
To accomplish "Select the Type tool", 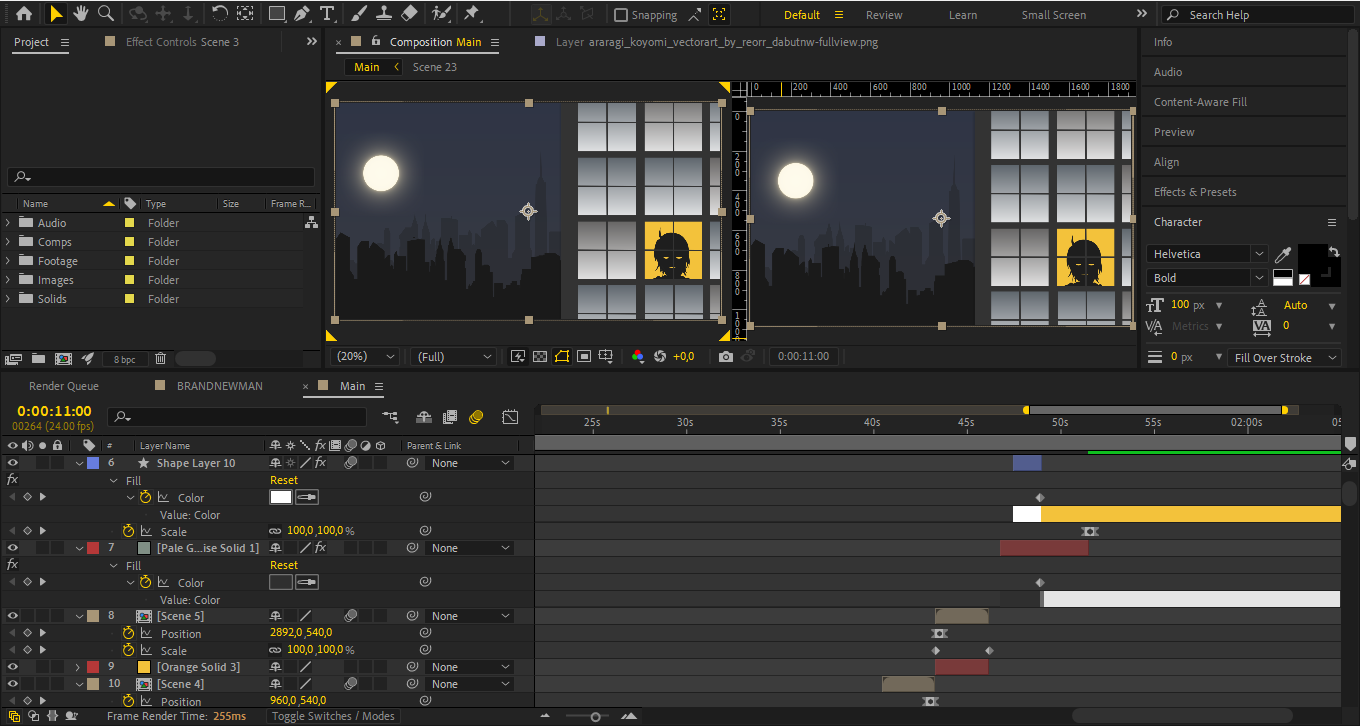I will 327,14.
